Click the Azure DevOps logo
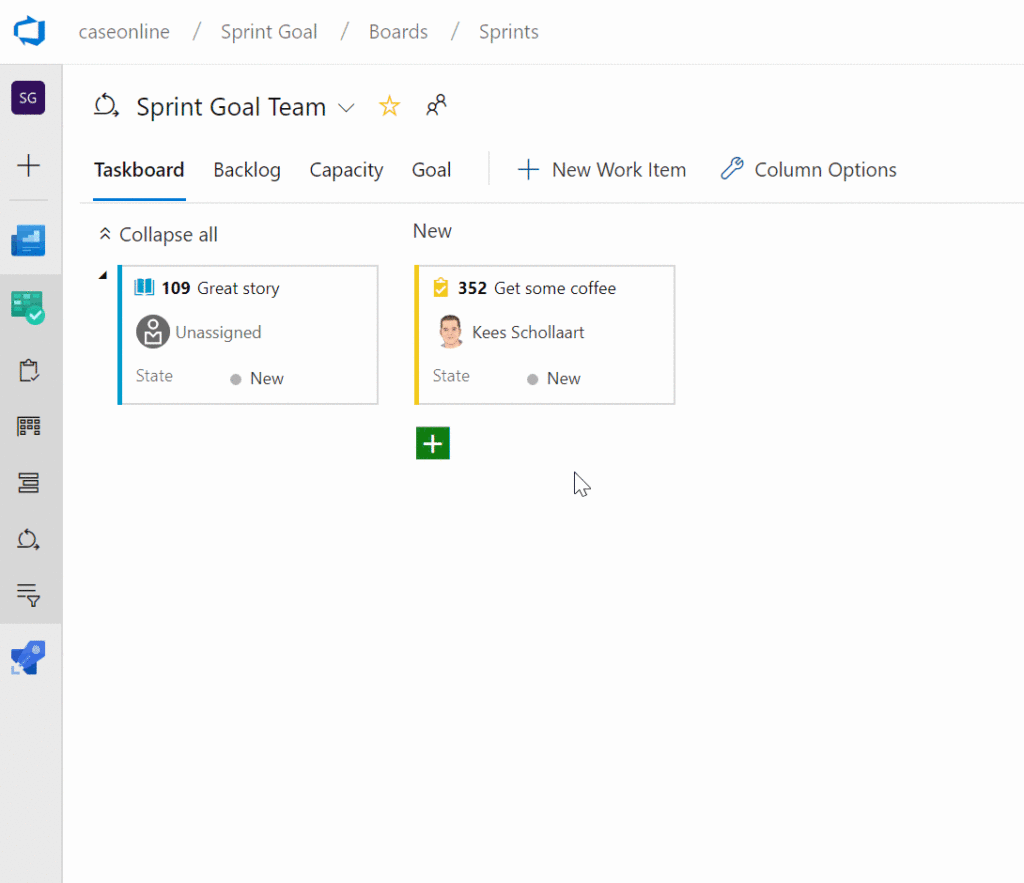1024x883 pixels. (29, 31)
